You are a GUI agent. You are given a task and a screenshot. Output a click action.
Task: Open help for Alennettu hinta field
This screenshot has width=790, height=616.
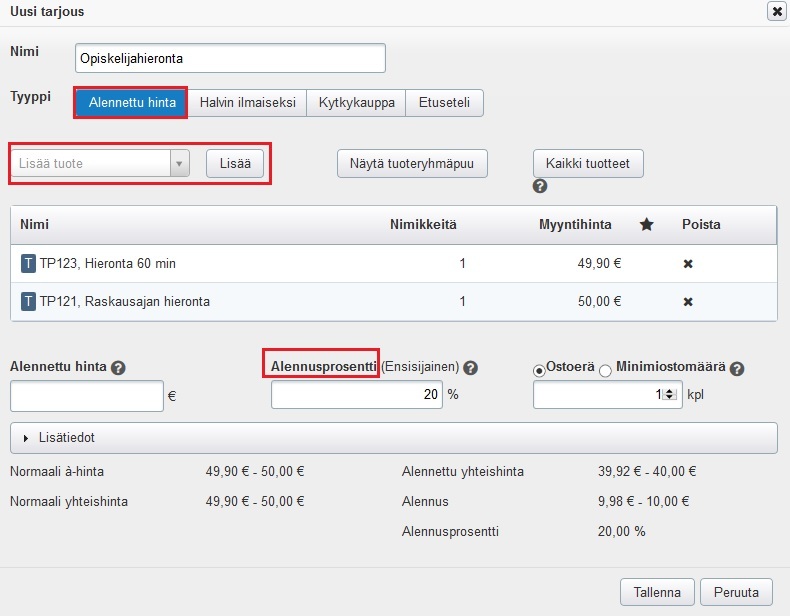[x=119, y=368]
